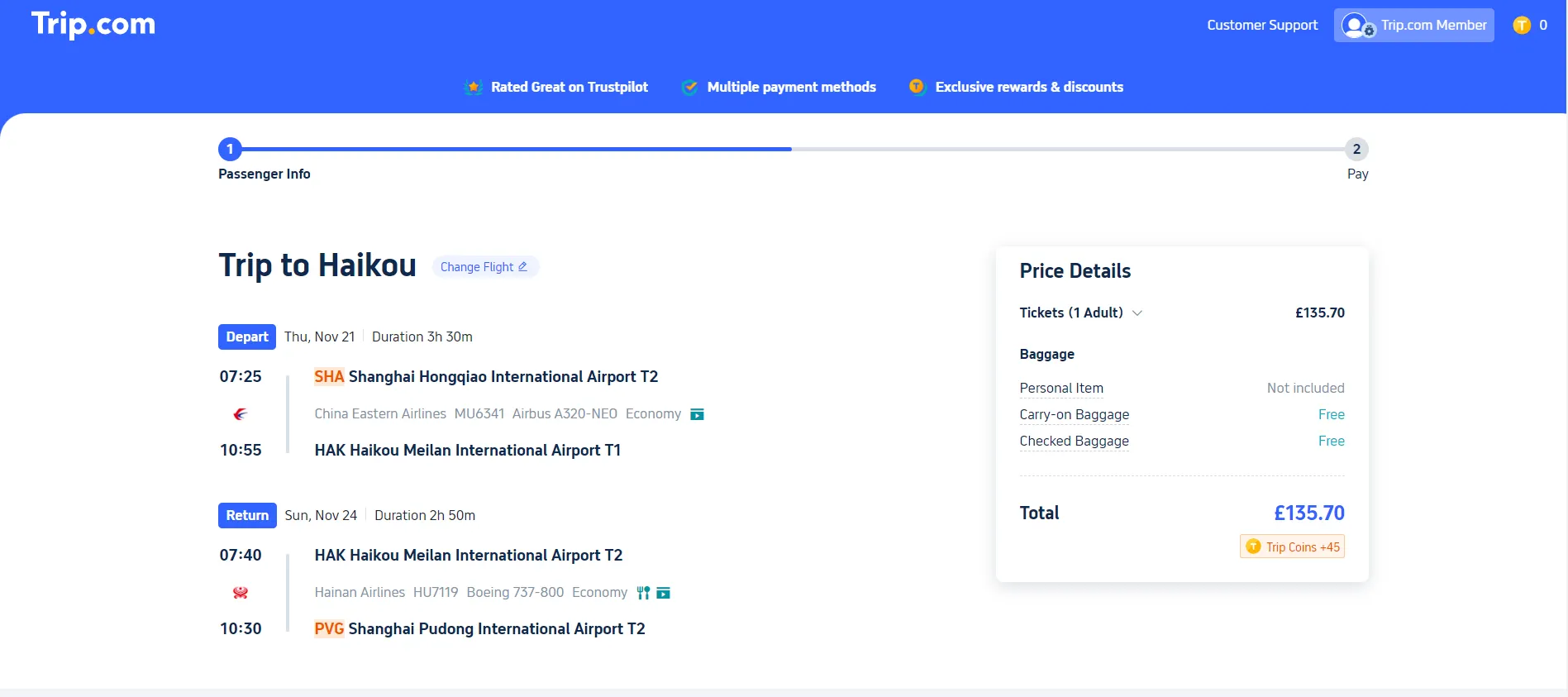This screenshot has height=697, width=1568.
Task: Click Price Details heading
Action: point(1075,270)
